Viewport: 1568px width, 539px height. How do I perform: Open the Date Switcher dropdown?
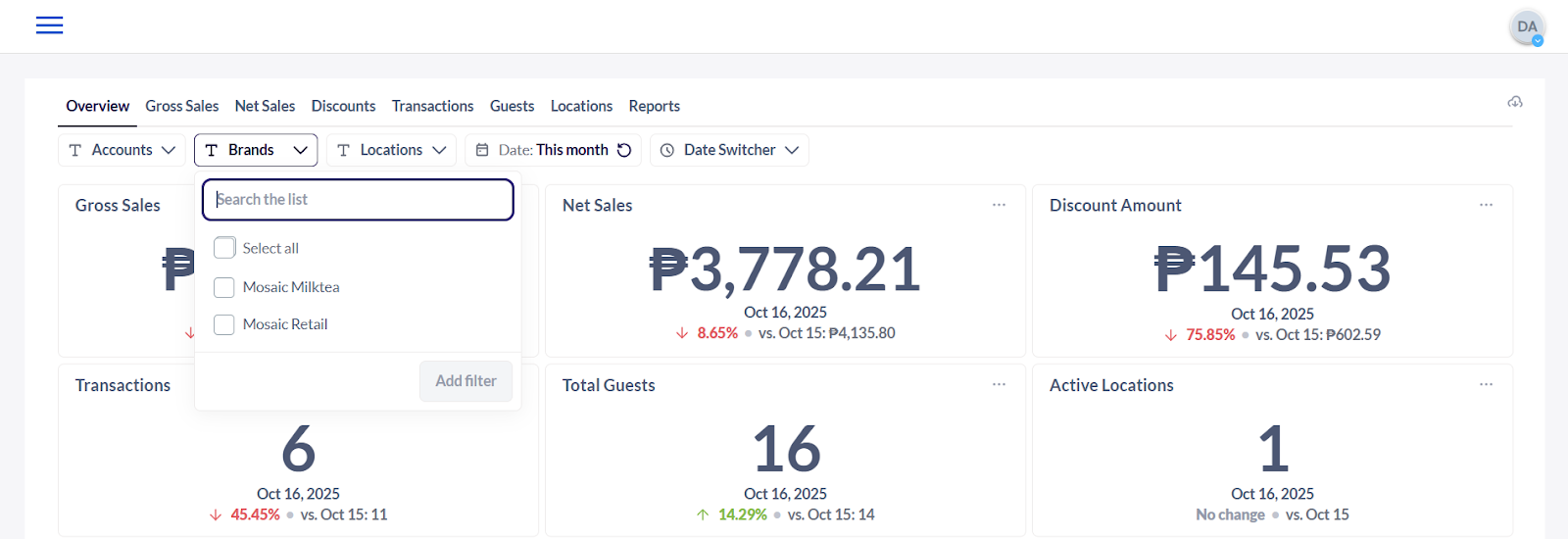point(729,150)
